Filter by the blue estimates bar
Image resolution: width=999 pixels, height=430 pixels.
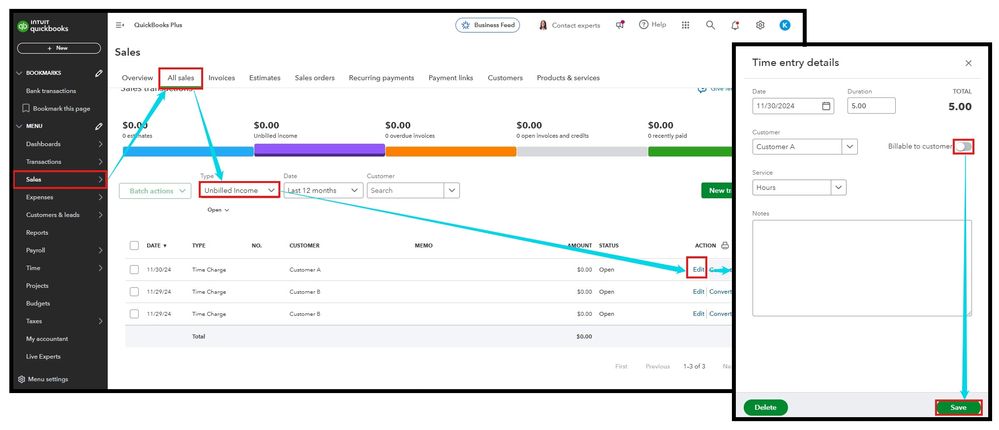(x=188, y=151)
